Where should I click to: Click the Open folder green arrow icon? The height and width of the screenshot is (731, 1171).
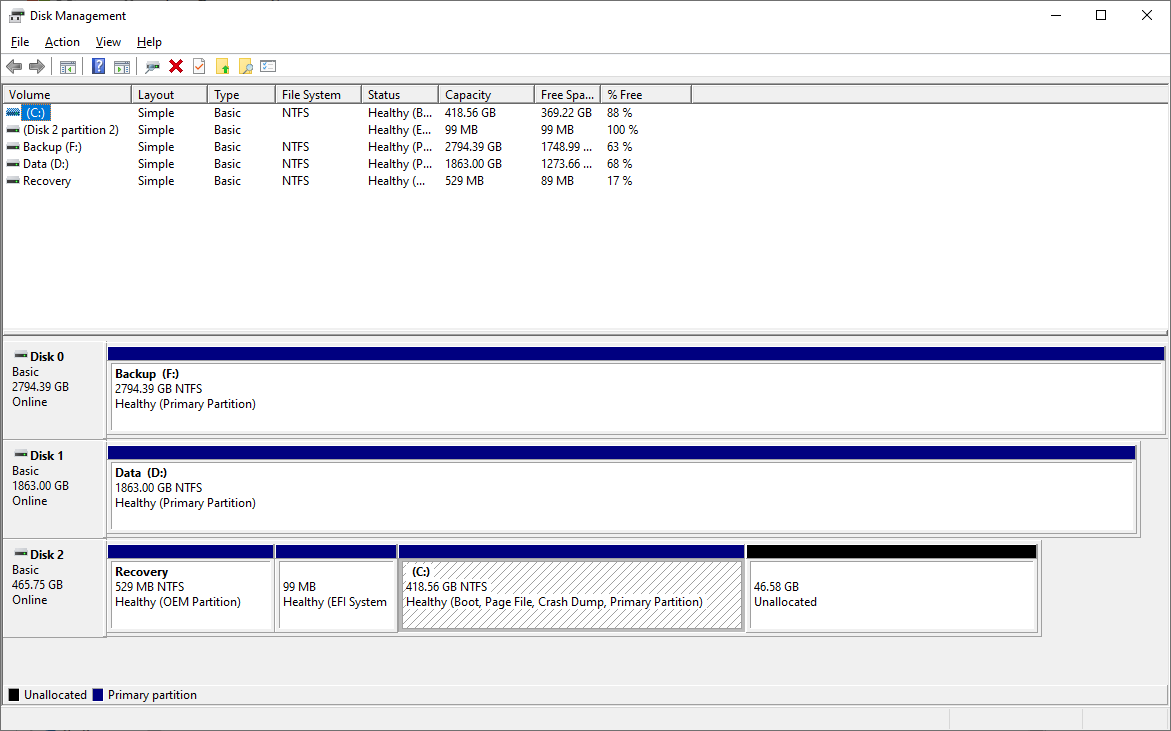click(x=223, y=66)
